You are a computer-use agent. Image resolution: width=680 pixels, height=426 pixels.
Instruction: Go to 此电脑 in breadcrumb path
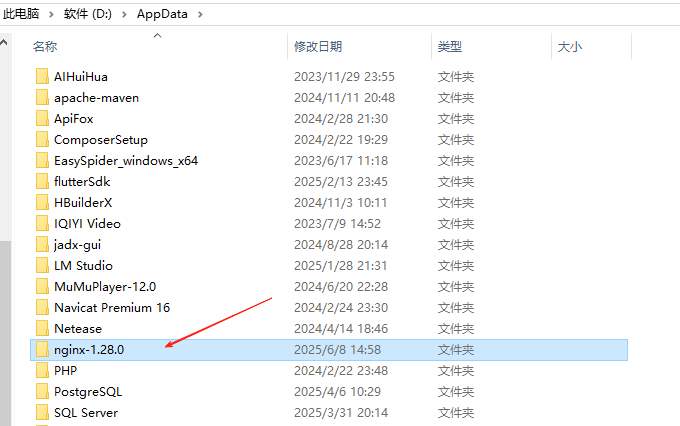point(21,14)
